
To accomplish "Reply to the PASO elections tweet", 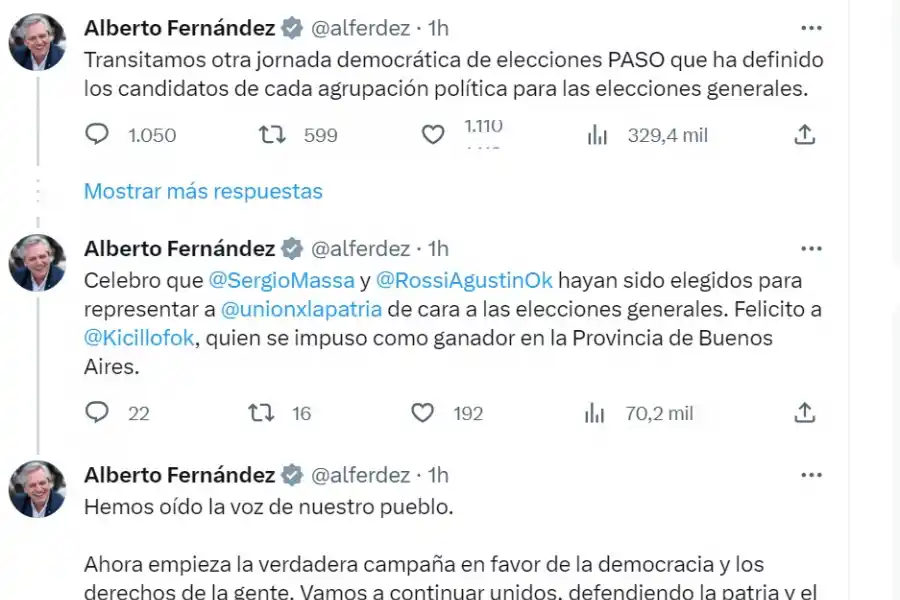I will (x=97, y=135).
